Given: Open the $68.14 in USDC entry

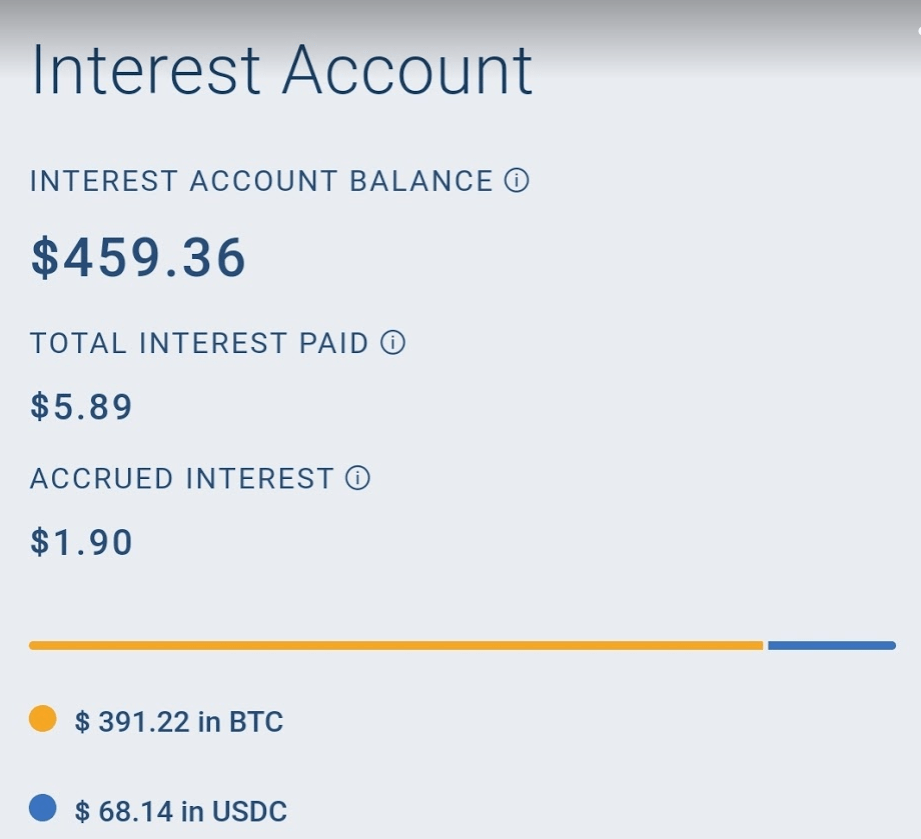Looking at the screenshot, I should point(181,810).
